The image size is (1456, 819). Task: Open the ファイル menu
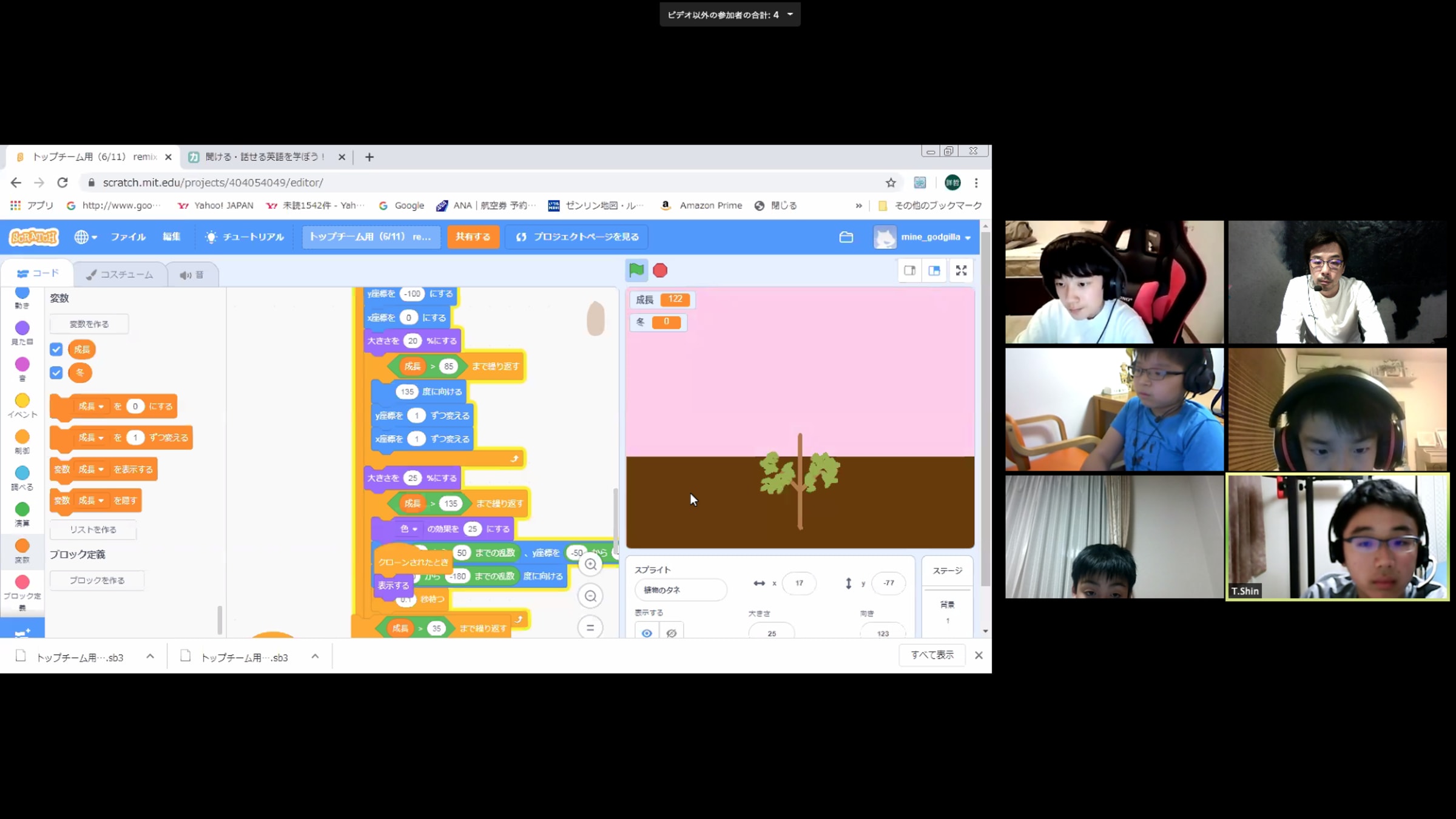coord(128,237)
